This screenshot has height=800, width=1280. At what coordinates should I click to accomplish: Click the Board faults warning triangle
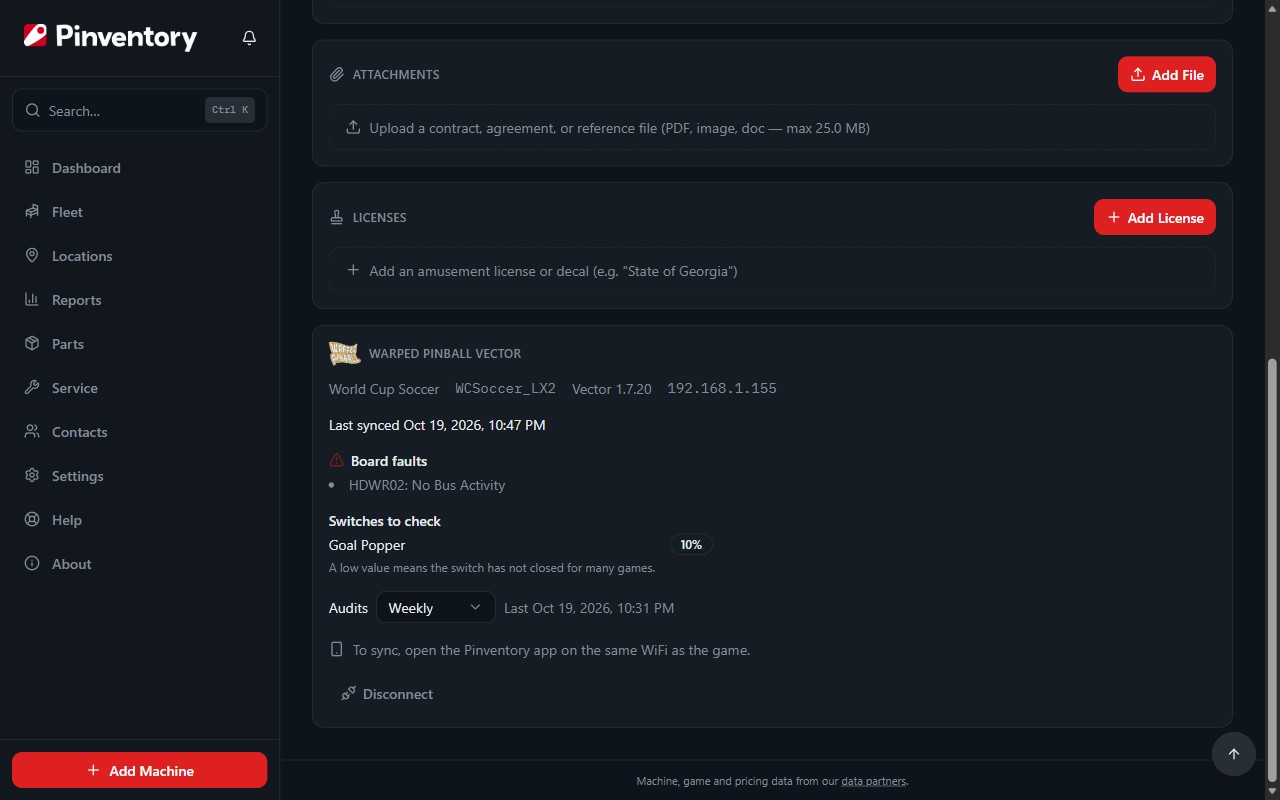pyautogui.click(x=337, y=460)
